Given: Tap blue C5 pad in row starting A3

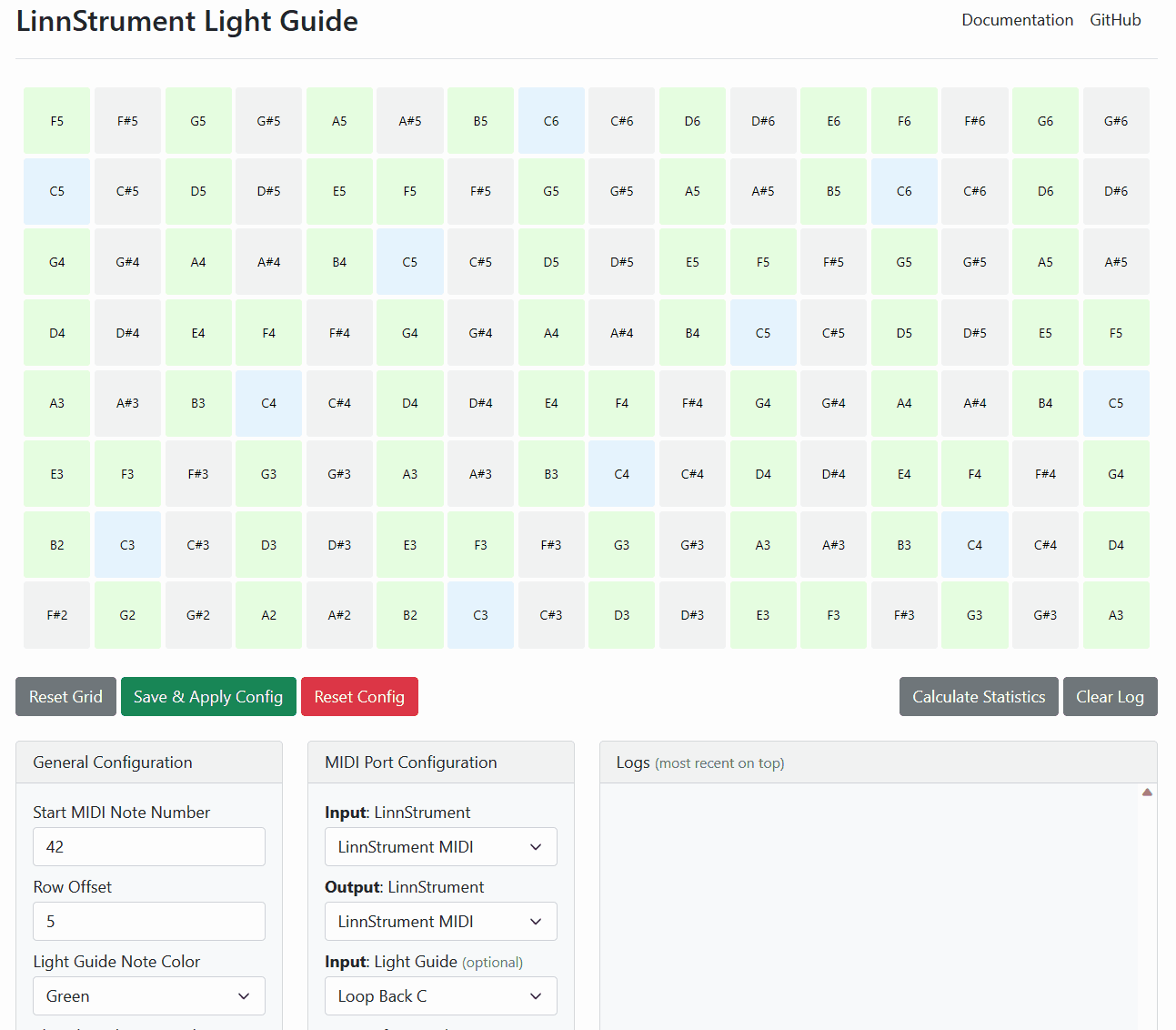Looking at the screenshot, I should [1116, 403].
